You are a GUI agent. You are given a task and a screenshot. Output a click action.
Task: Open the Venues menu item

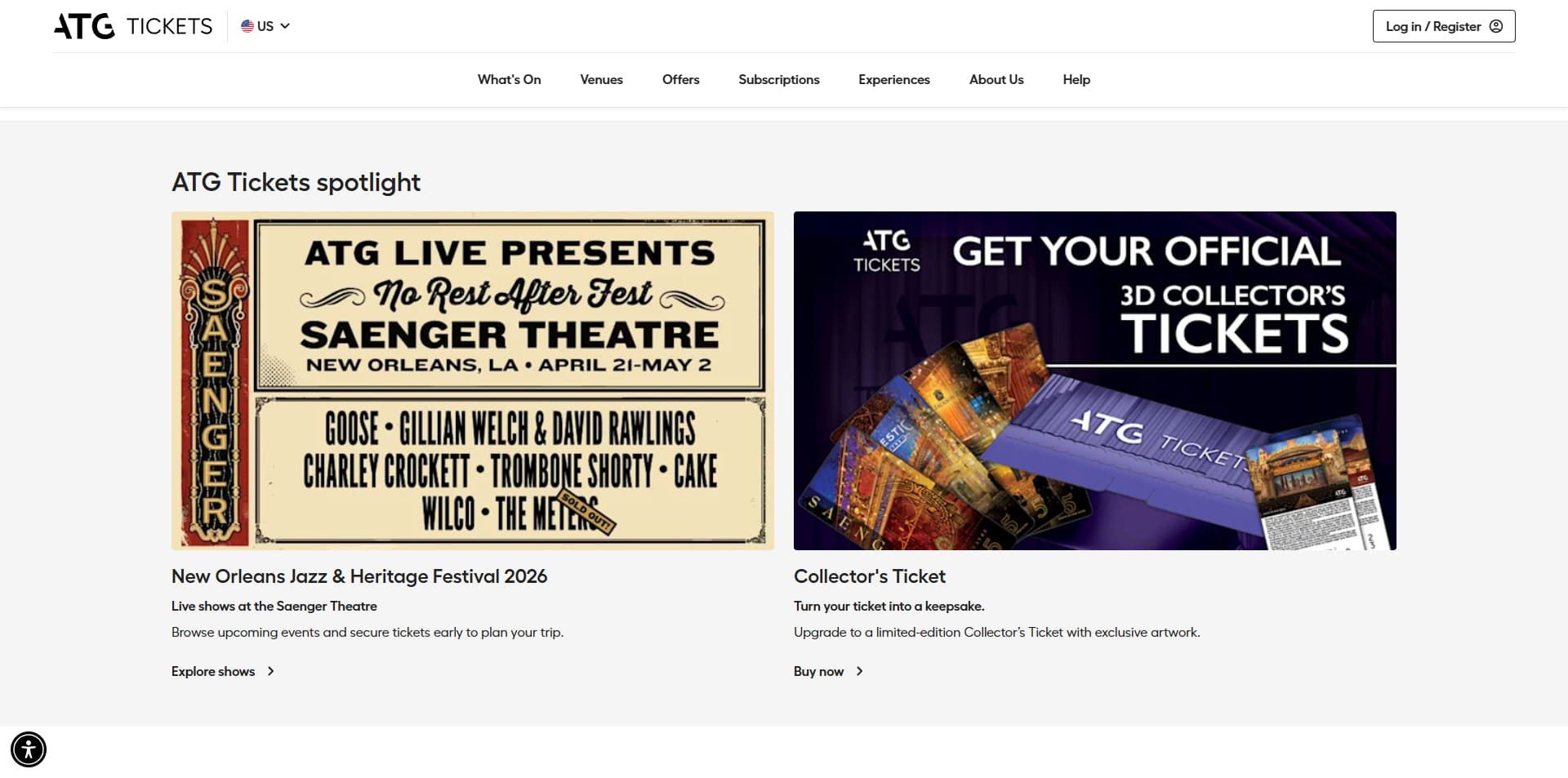(x=601, y=79)
